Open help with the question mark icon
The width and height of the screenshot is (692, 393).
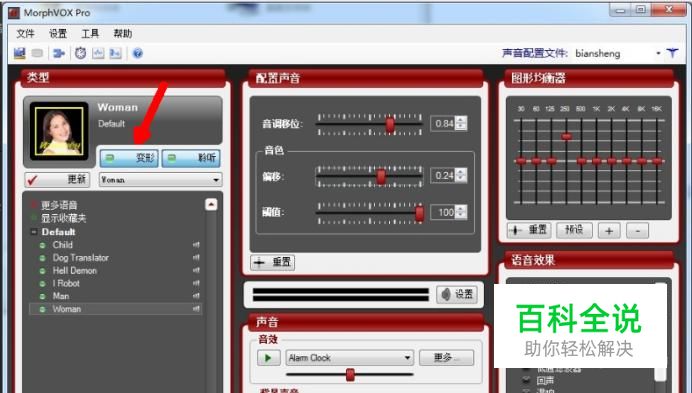click(x=138, y=53)
